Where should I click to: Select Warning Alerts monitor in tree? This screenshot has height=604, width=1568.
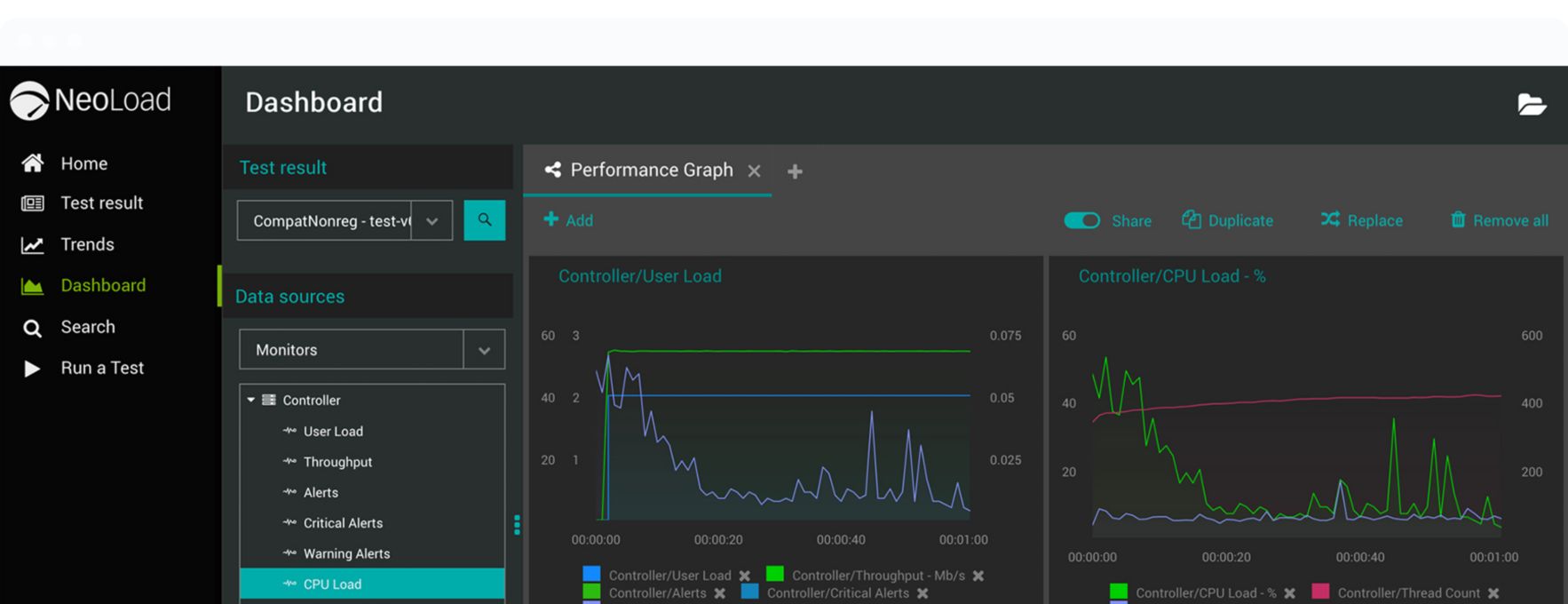click(346, 553)
